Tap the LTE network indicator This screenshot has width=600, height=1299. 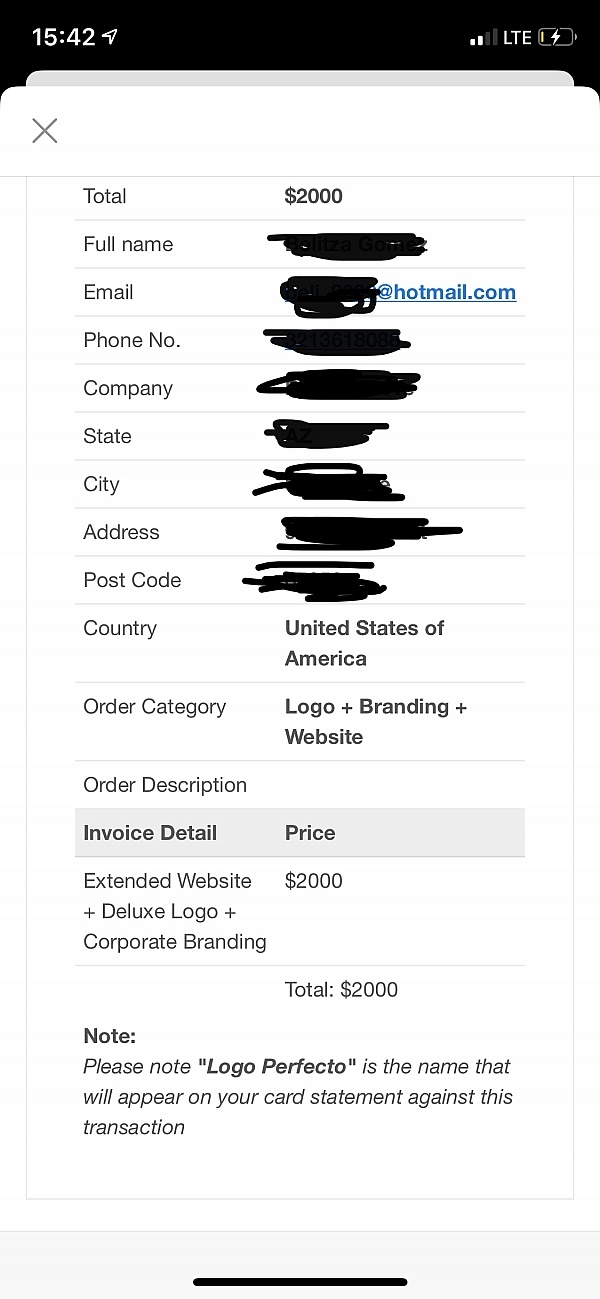[x=517, y=38]
